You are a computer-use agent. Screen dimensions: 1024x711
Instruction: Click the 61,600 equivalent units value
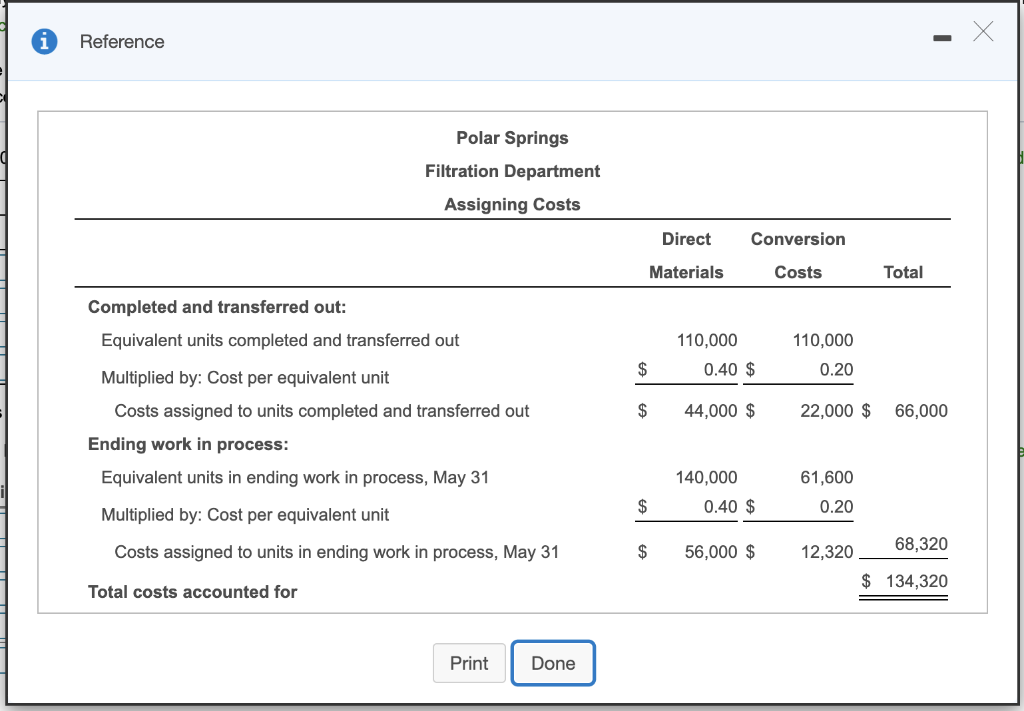pos(827,477)
